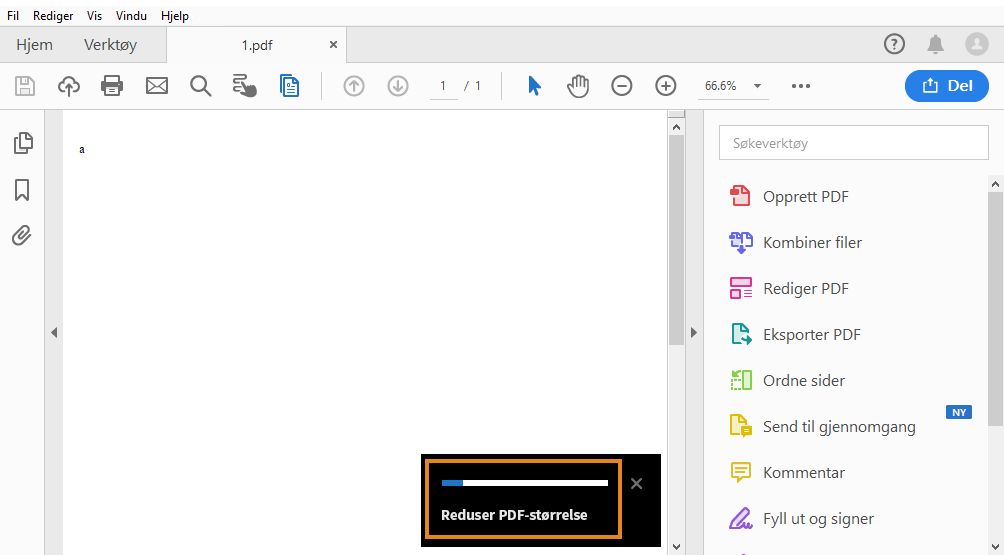Open Vindu menu
Viewport: 1004px width, 555px height.
click(x=131, y=15)
